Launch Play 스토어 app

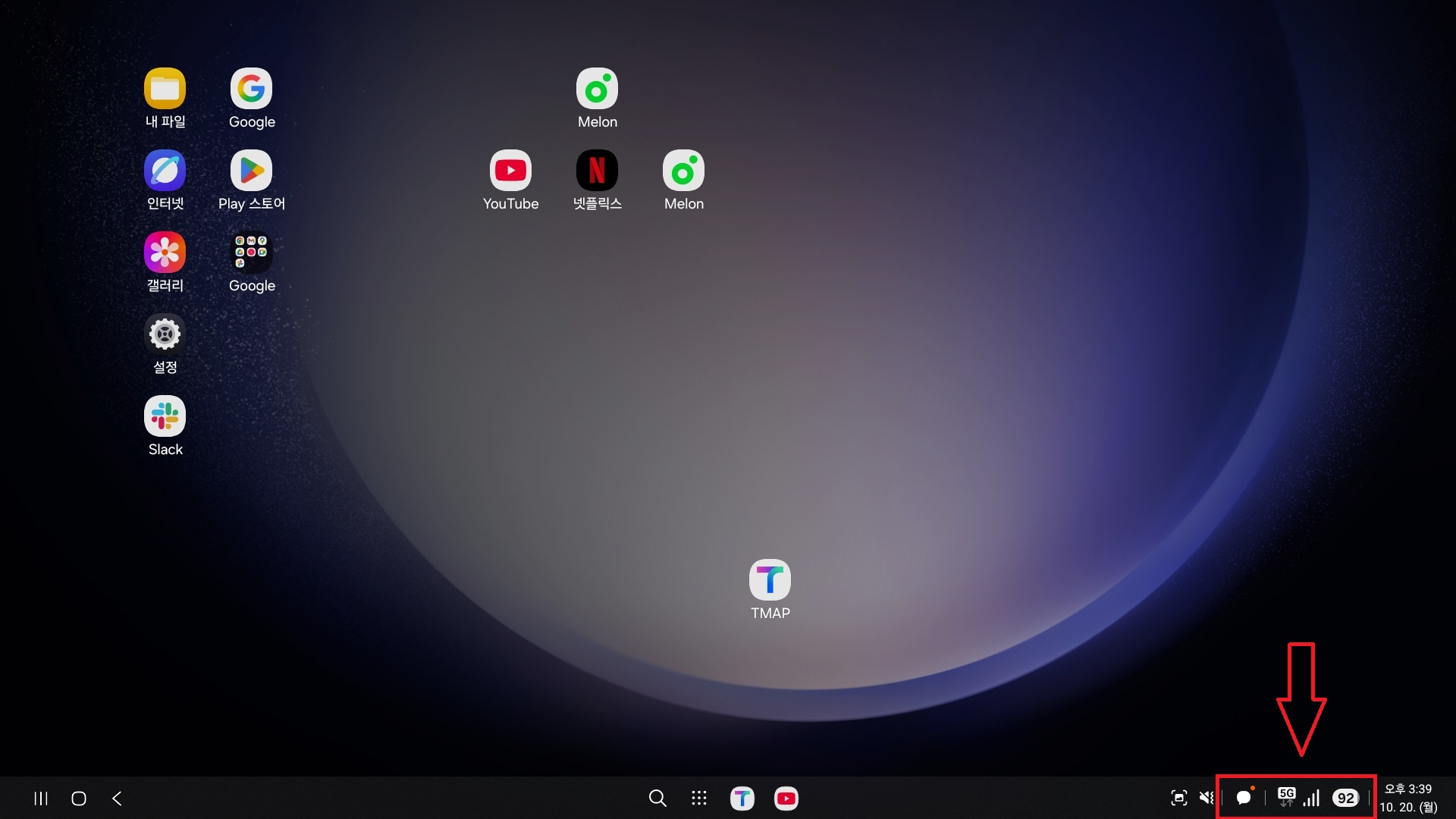click(251, 171)
